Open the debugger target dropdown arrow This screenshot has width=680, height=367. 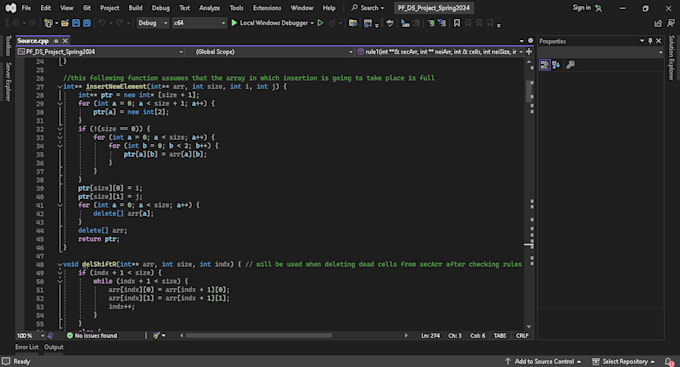click(312, 23)
